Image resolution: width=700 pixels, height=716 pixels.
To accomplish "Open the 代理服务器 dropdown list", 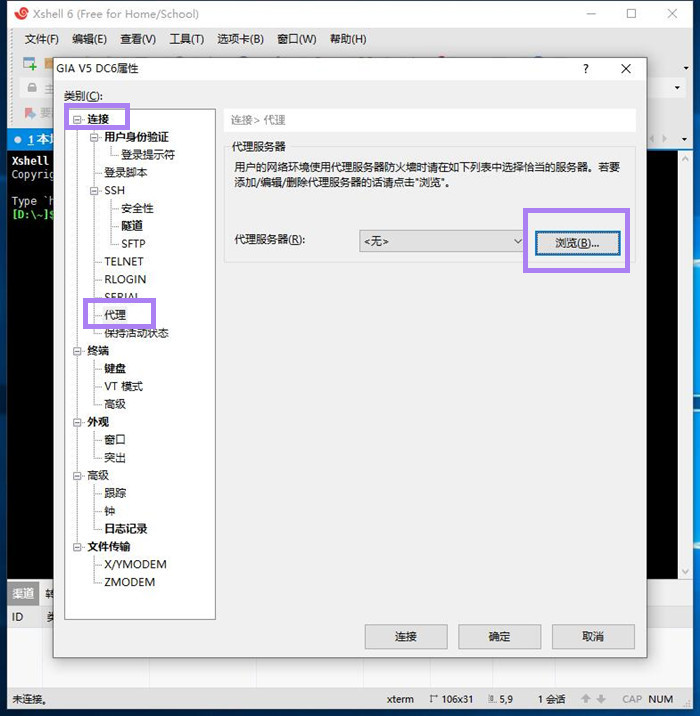I will coord(442,241).
